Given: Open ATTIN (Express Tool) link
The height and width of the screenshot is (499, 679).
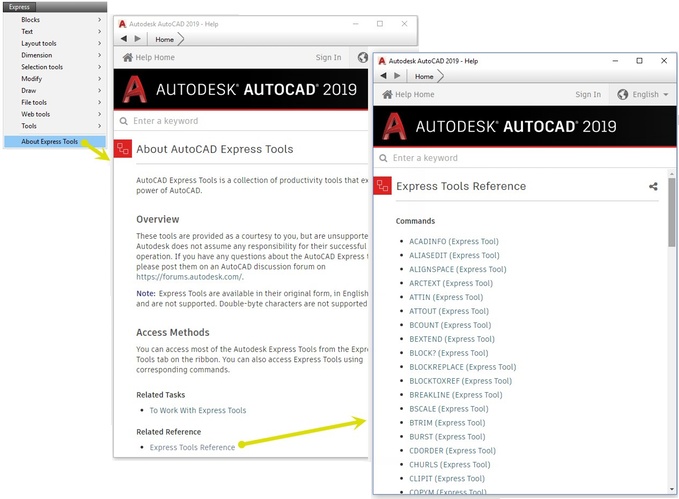Looking at the screenshot, I should [446, 297].
